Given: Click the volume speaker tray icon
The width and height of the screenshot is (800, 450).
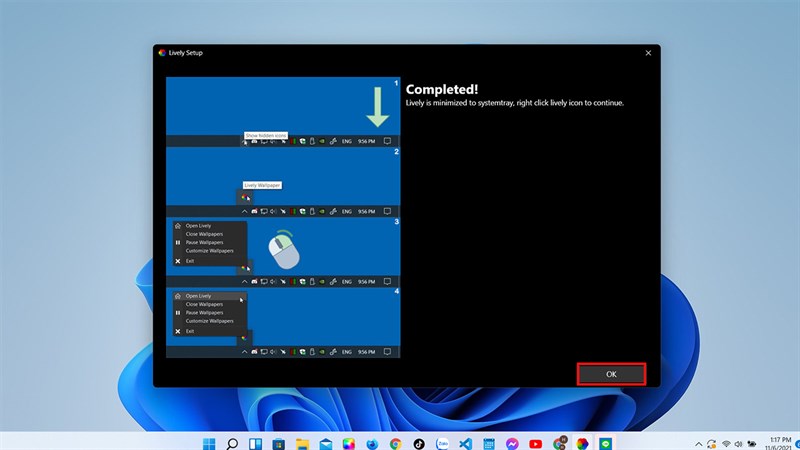Looking at the screenshot, I should 739,442.
